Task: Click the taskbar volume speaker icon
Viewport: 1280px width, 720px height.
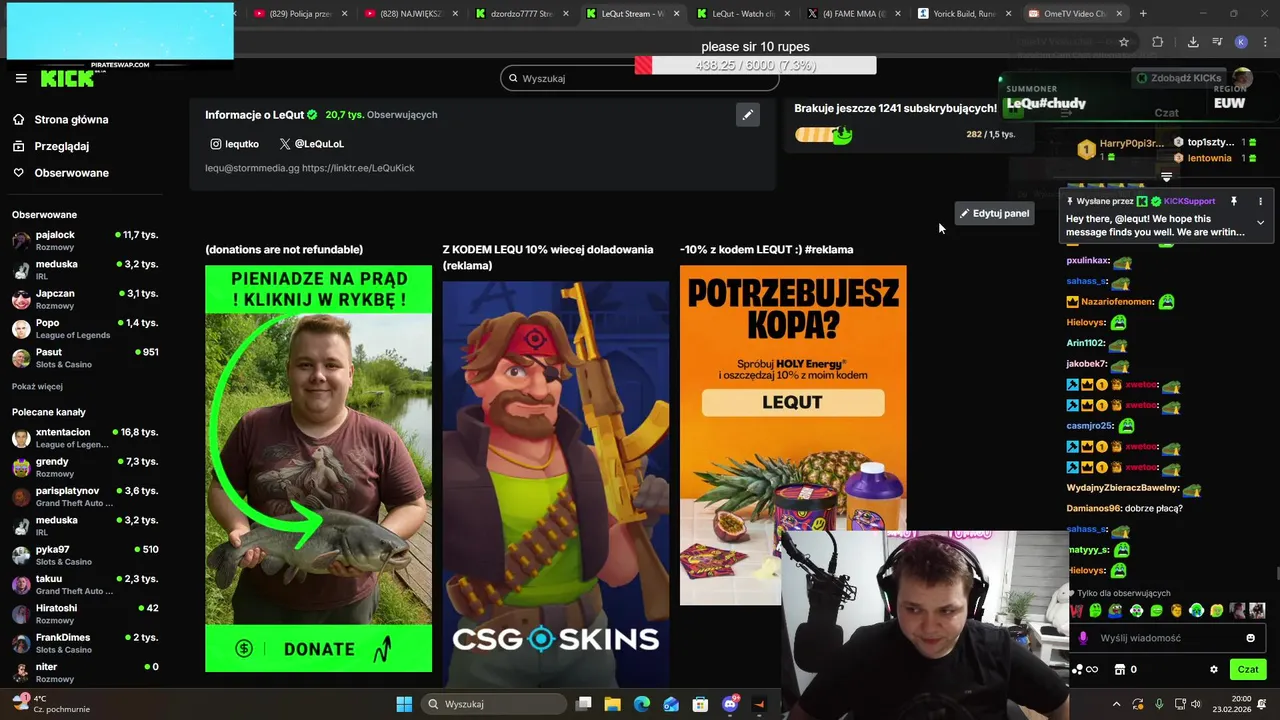Action: point(1198,704)
